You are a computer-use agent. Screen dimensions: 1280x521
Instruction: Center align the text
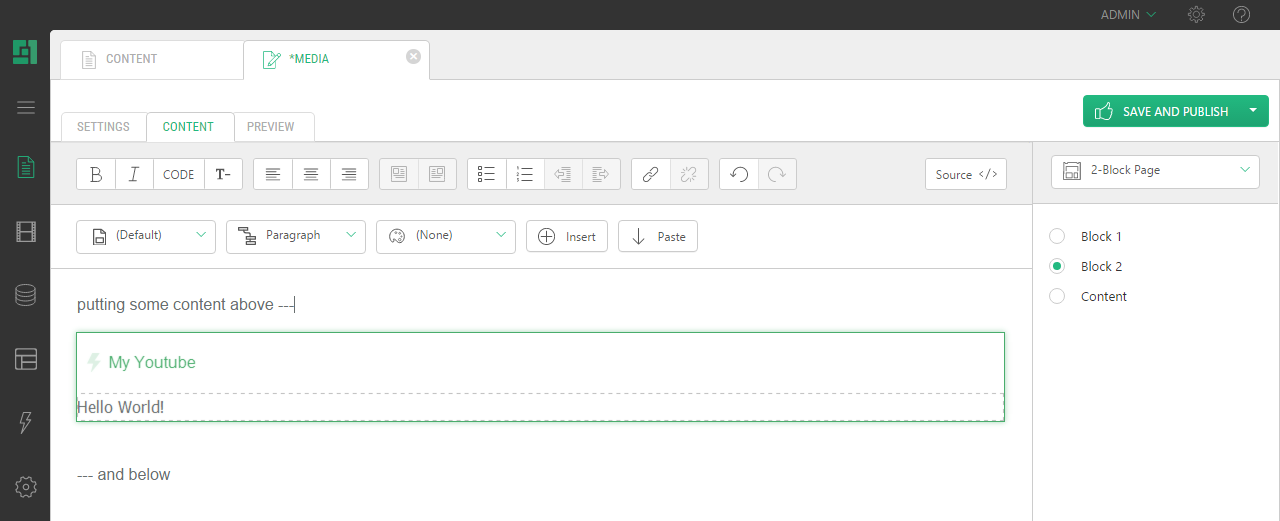pos(311,174)
